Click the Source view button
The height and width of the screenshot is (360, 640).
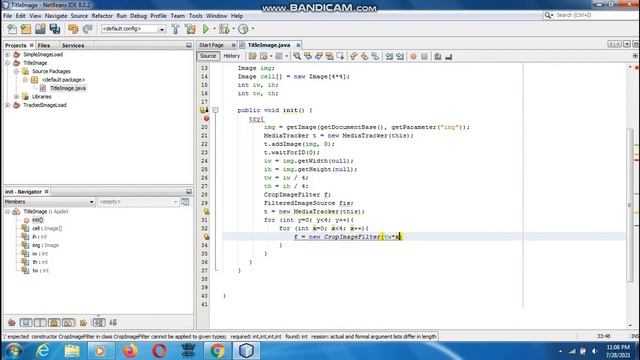(208, 56)
